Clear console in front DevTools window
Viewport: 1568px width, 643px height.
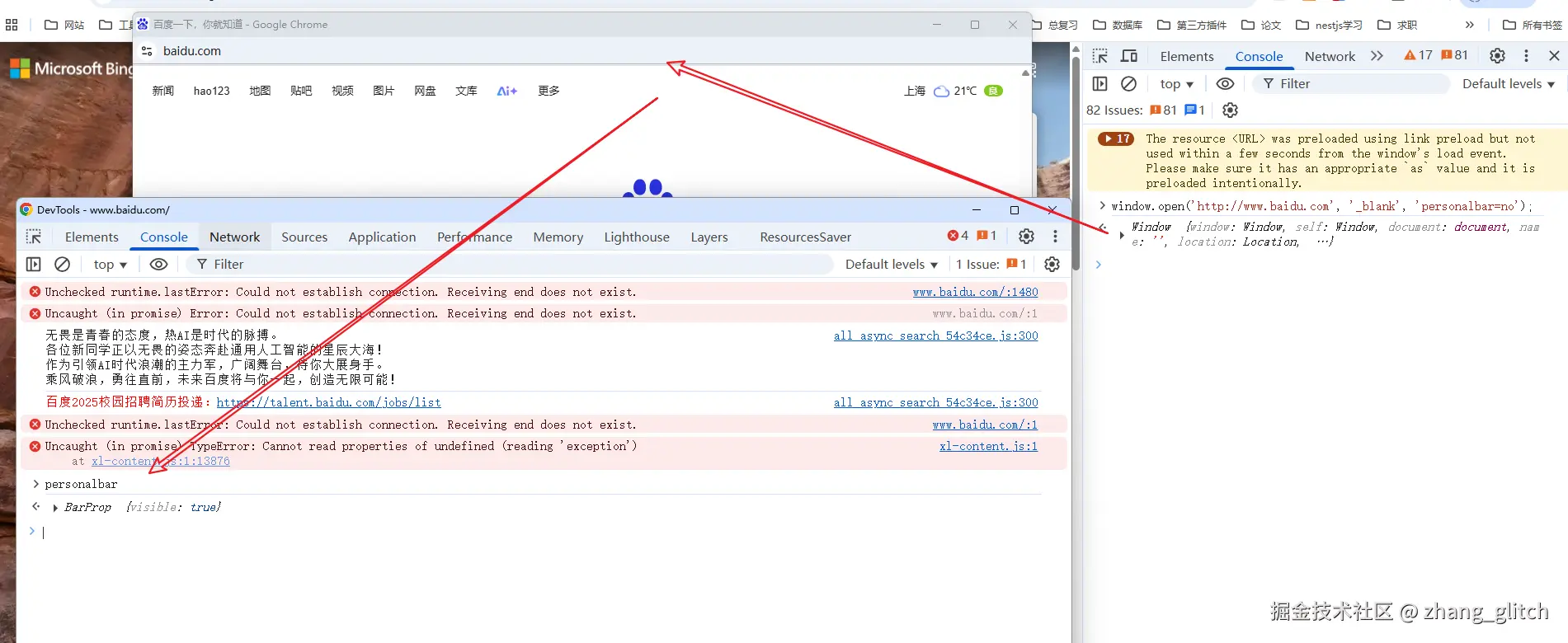click(62, 264)
